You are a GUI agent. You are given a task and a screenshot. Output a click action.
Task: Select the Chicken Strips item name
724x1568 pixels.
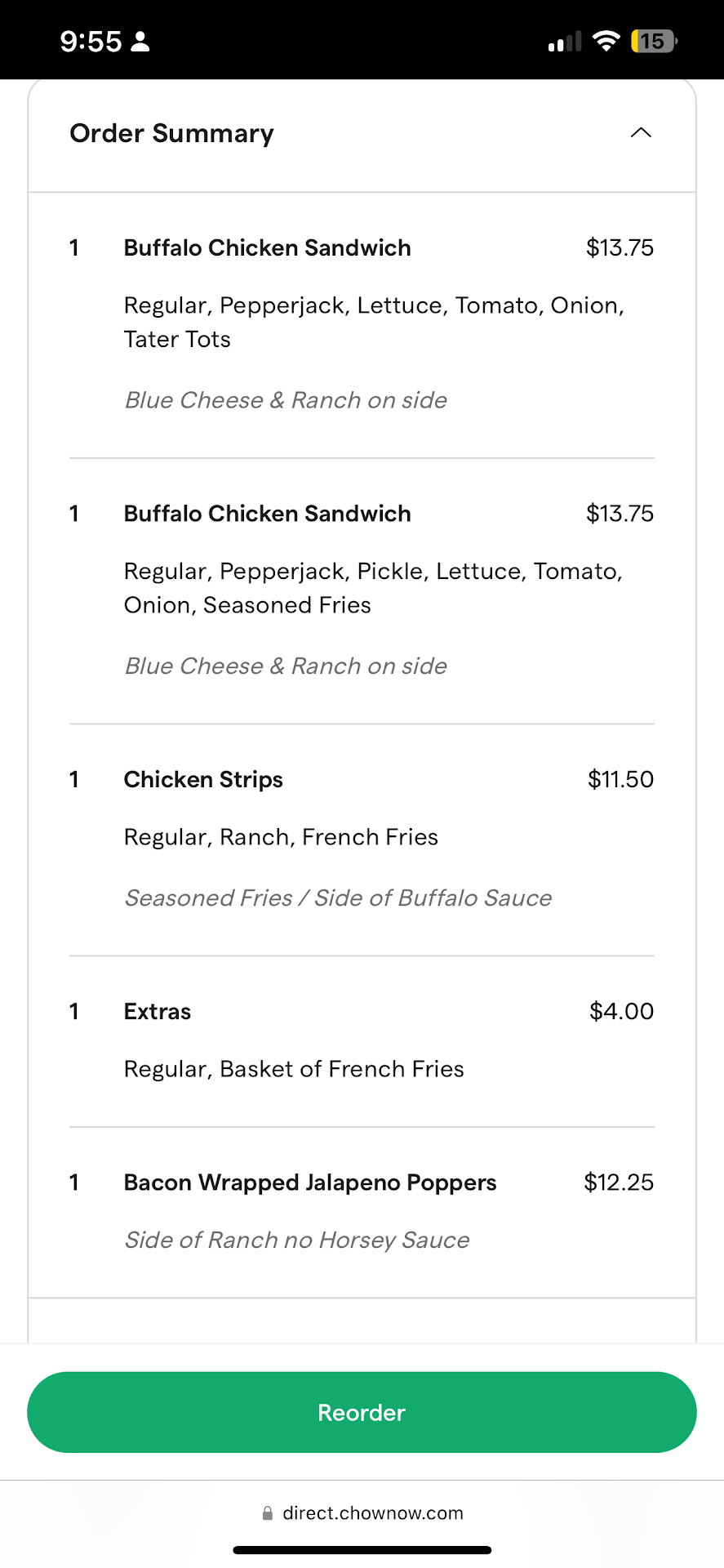click(x=203, y=779)
